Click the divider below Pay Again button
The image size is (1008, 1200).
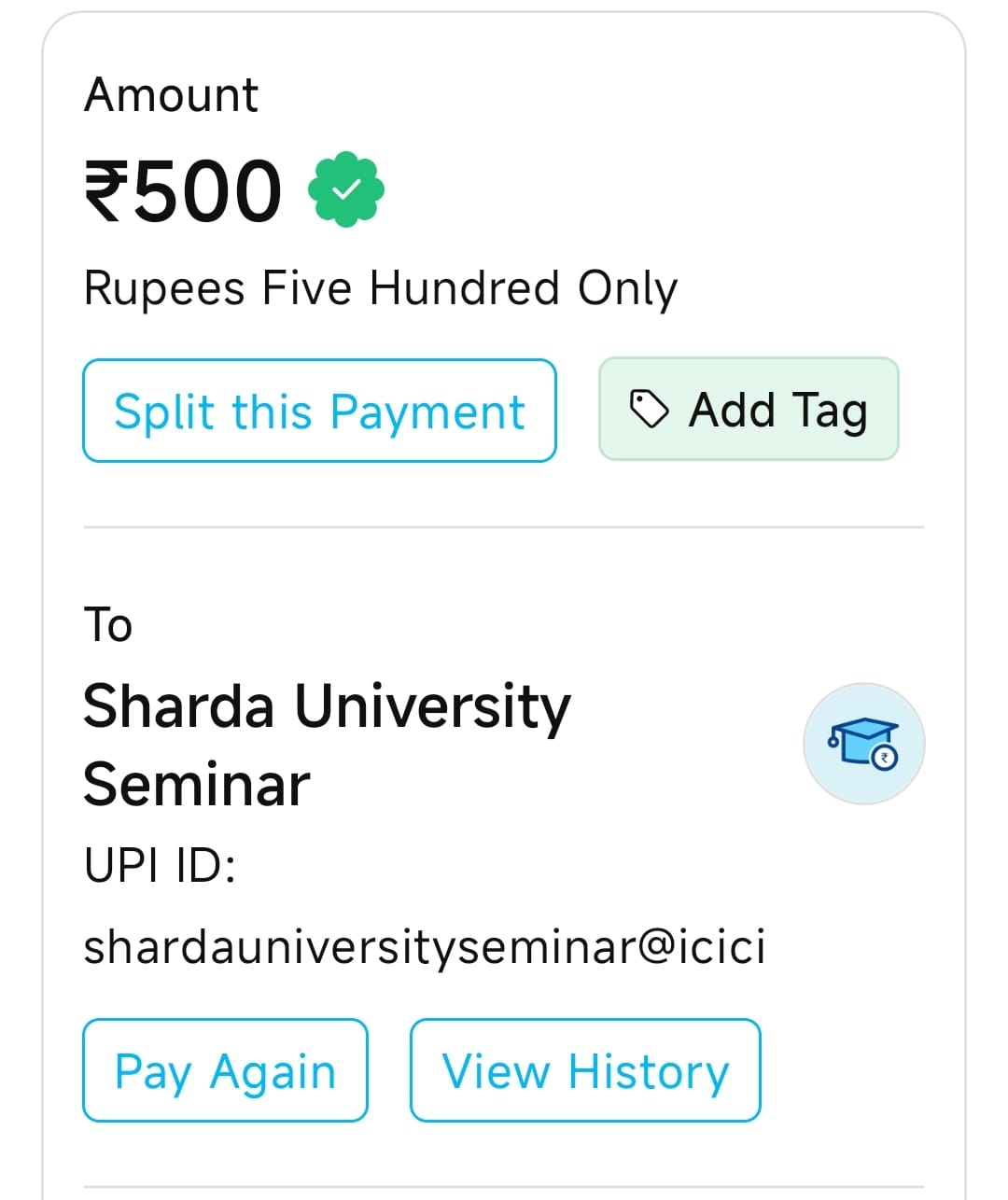[504, 1187]
